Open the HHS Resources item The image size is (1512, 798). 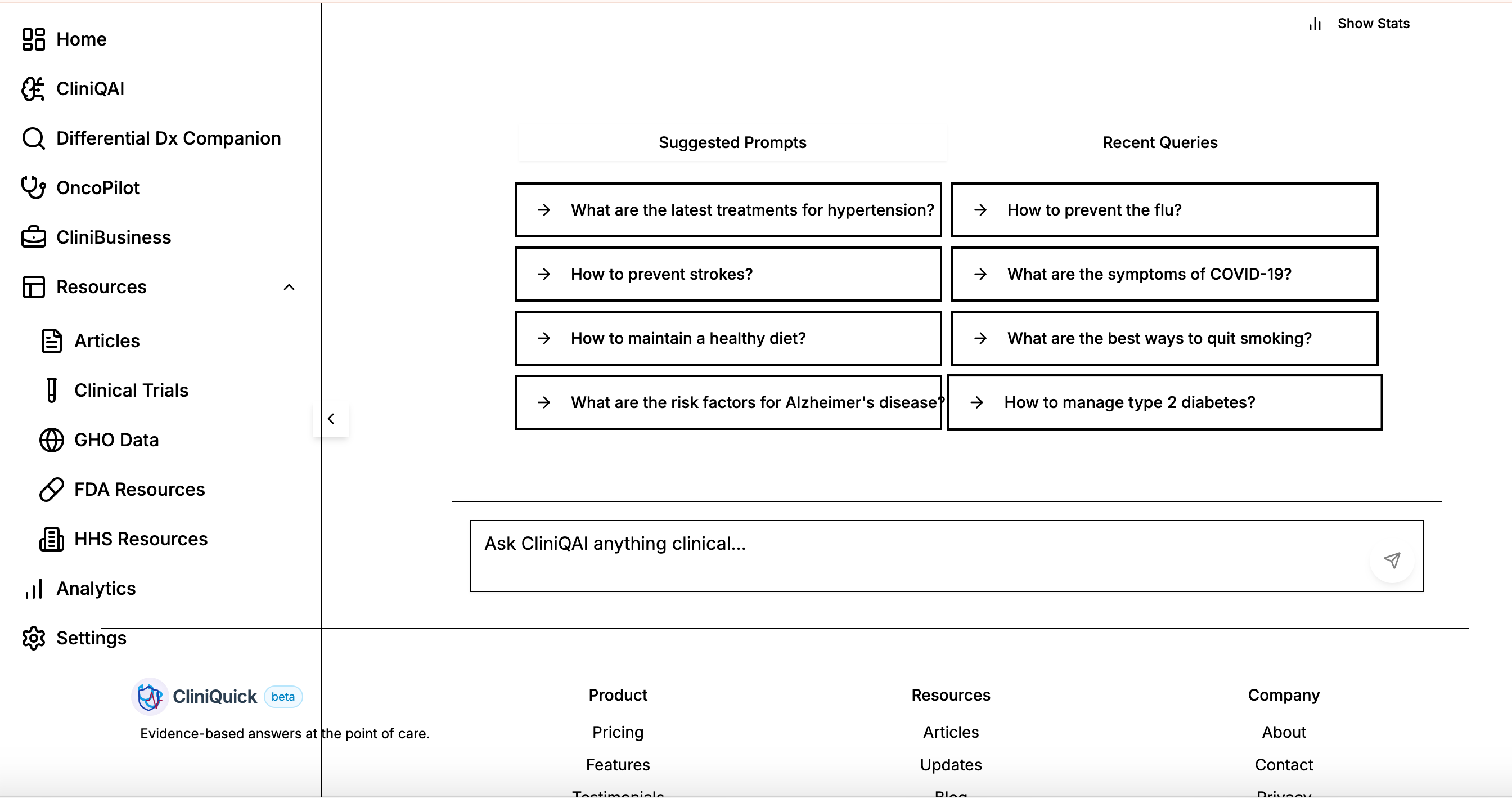click(140, 539)
